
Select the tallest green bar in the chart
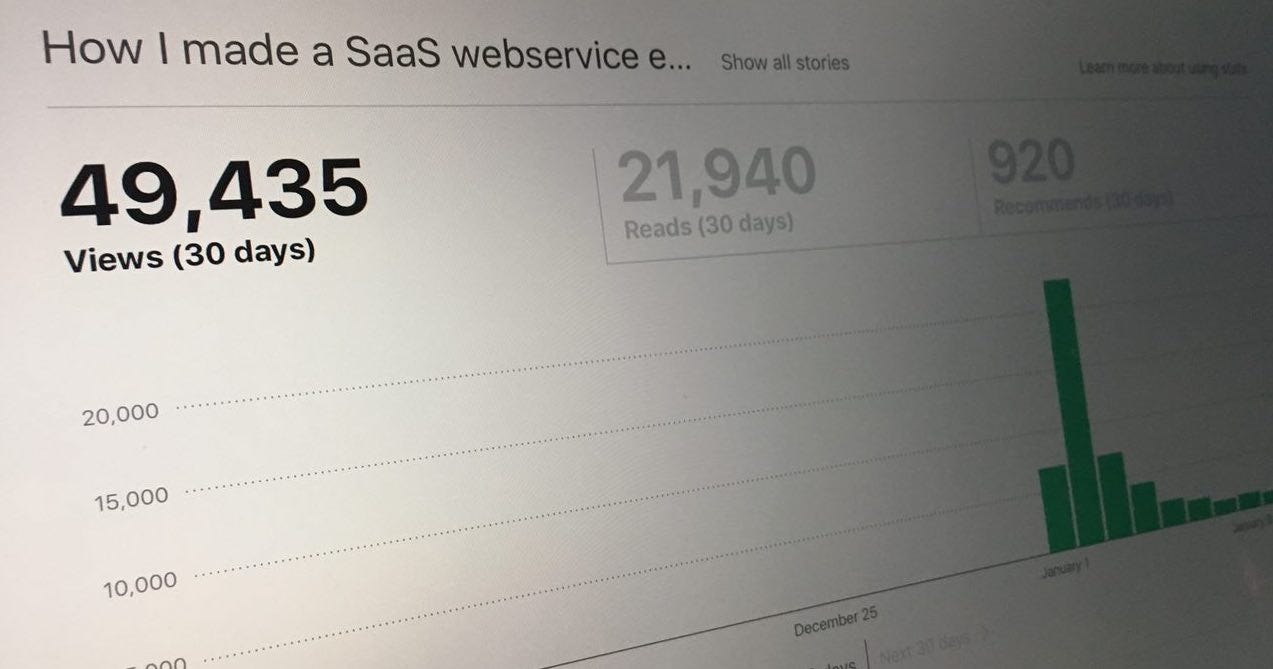coord(1072,412)
